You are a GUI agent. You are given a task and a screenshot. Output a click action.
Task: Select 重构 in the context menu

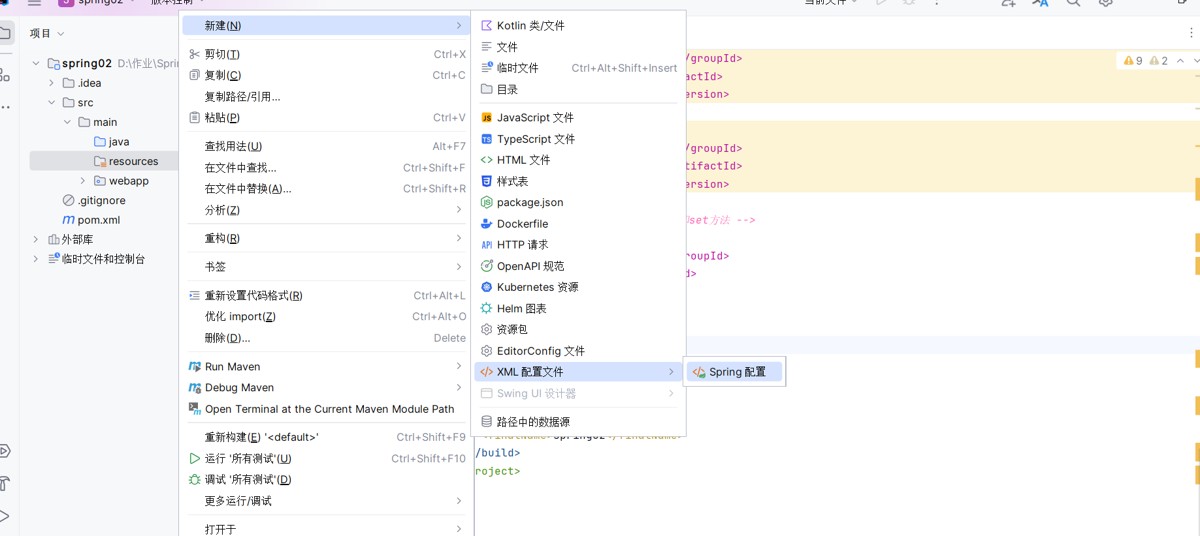222,238
